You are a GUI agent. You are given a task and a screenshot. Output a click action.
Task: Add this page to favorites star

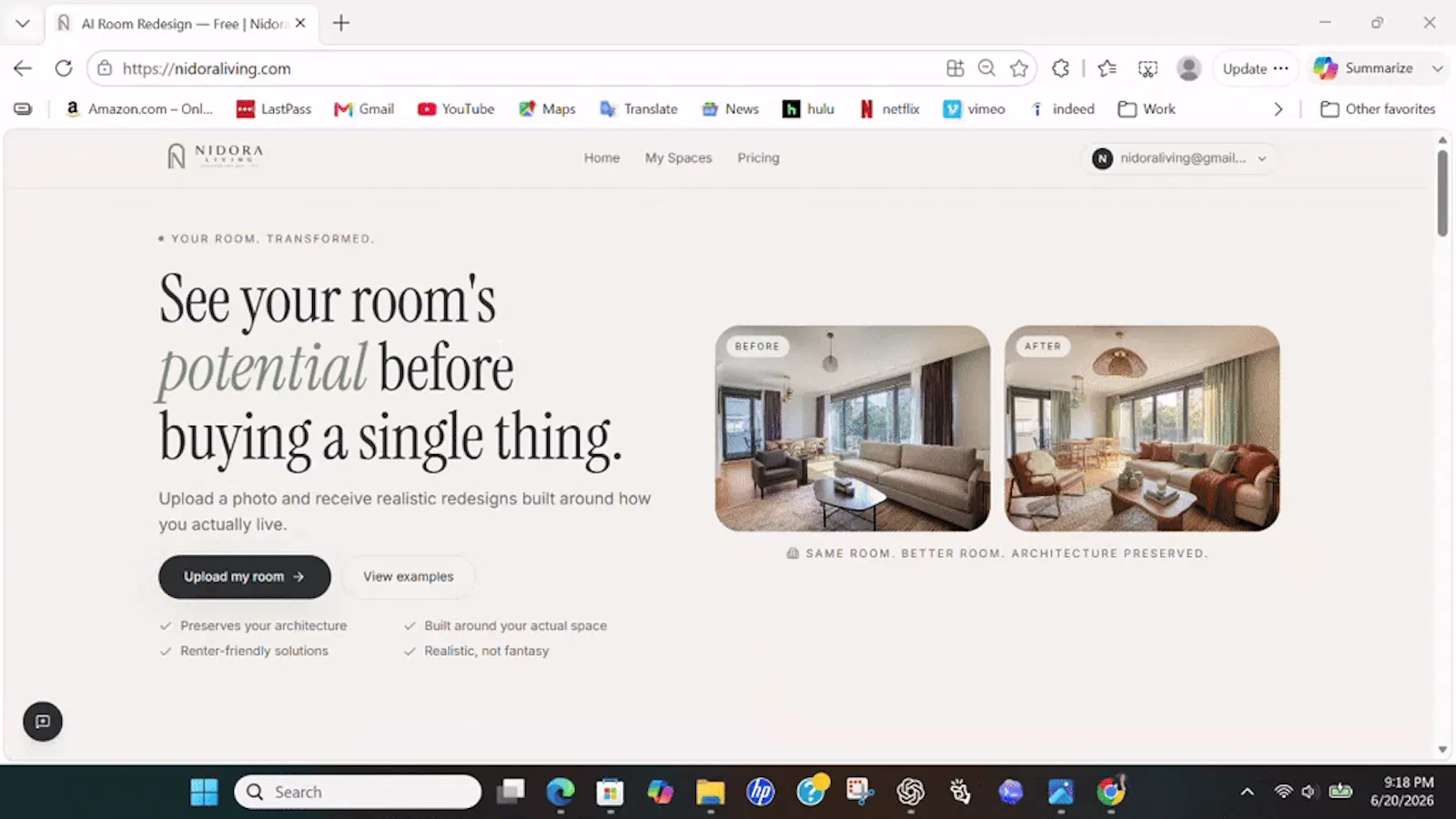coord(1019,68)
